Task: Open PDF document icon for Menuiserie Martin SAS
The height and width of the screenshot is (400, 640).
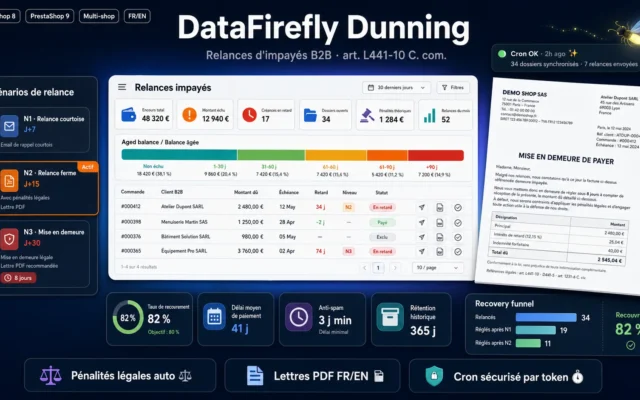Action: click(x=440, y=222)
